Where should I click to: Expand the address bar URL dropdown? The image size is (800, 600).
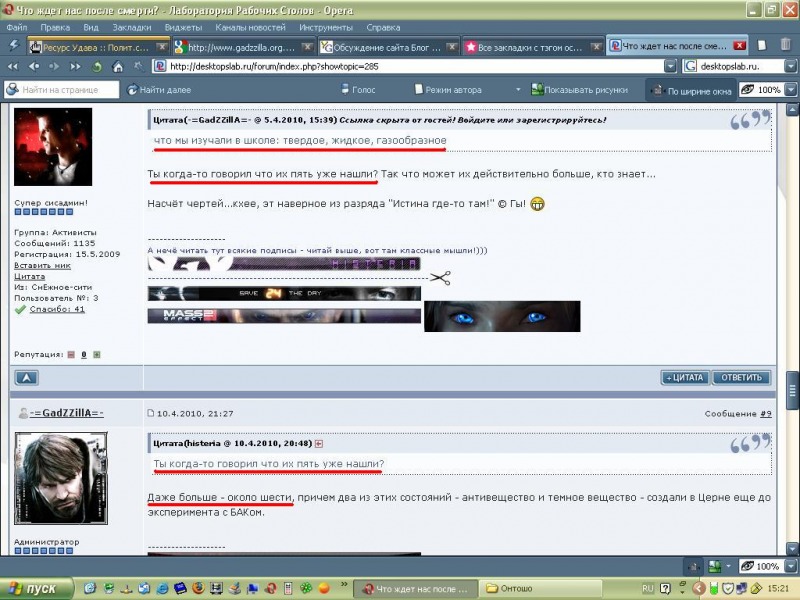coord(672,67)
